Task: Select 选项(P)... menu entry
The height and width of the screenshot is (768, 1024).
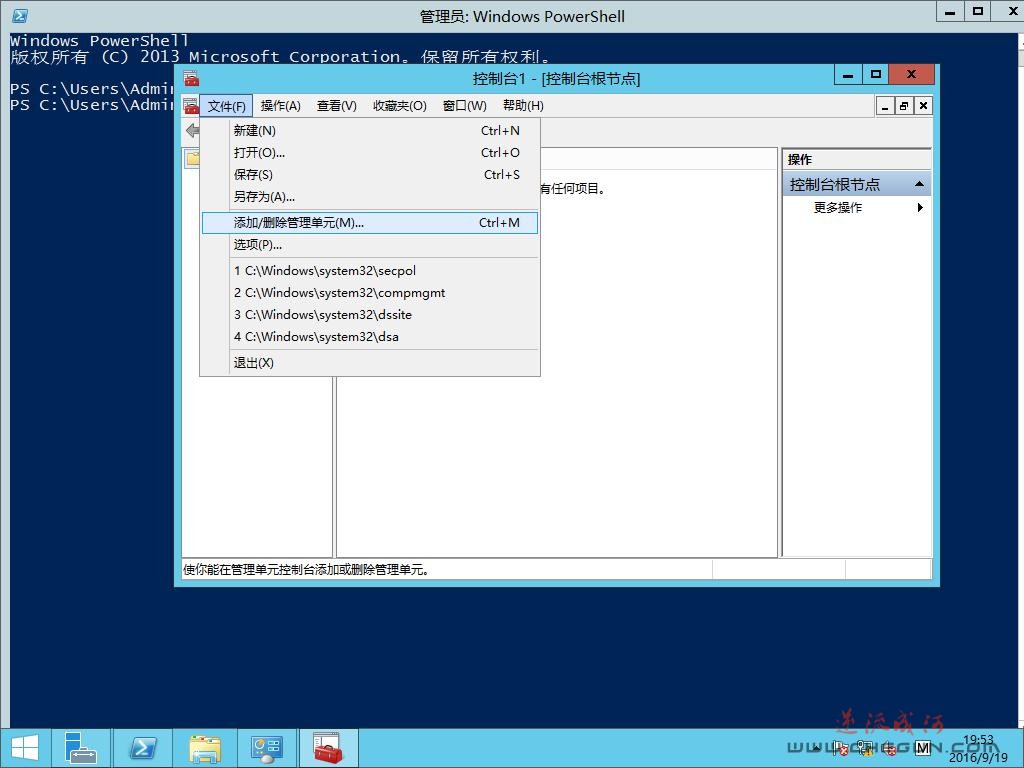Action: click(370, 245)
